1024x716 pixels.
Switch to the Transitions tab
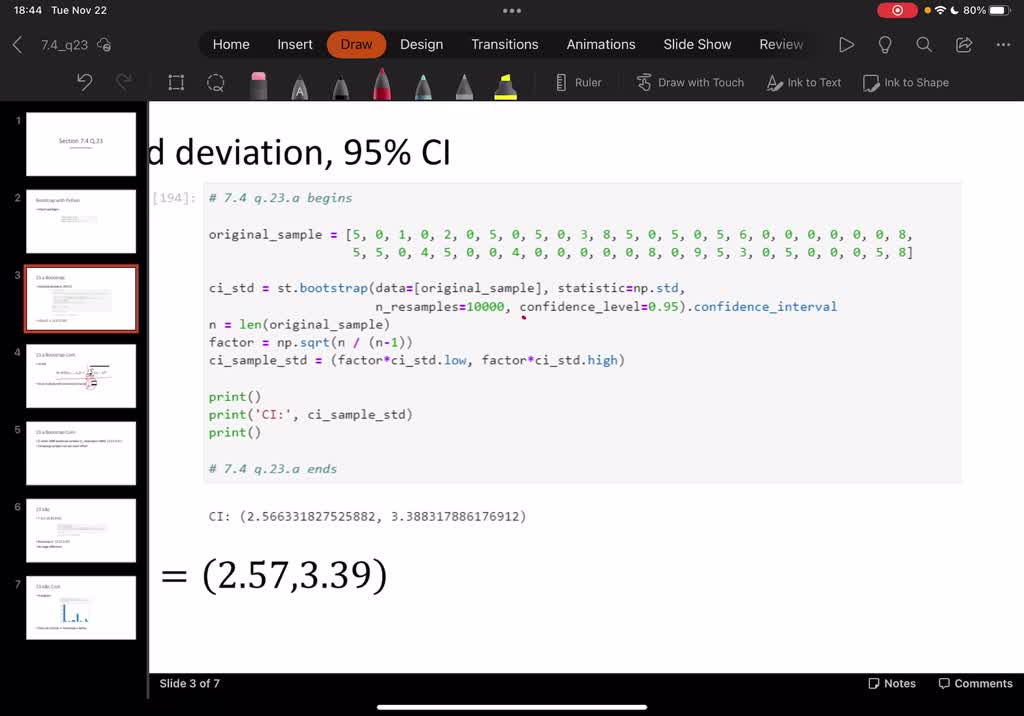[505, 44]
